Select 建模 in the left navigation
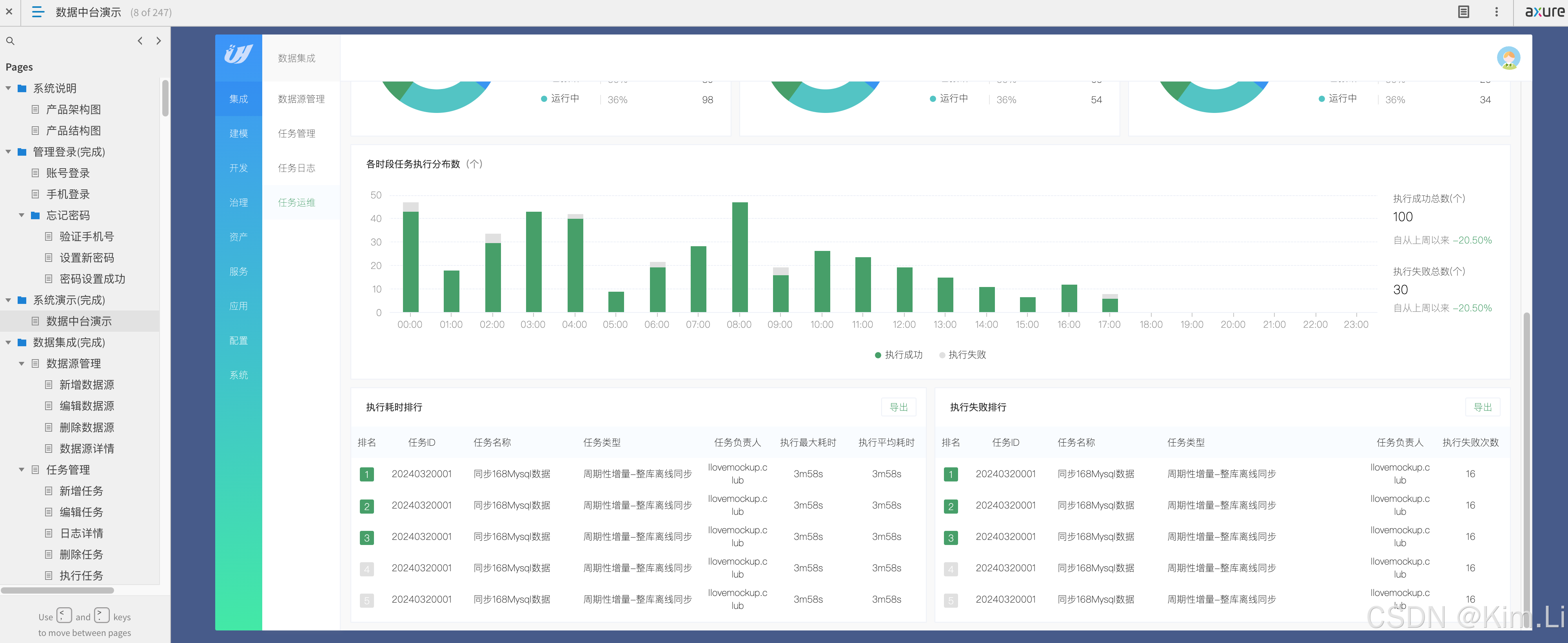Screen dimensions: 1568x643 click(239, 133)
